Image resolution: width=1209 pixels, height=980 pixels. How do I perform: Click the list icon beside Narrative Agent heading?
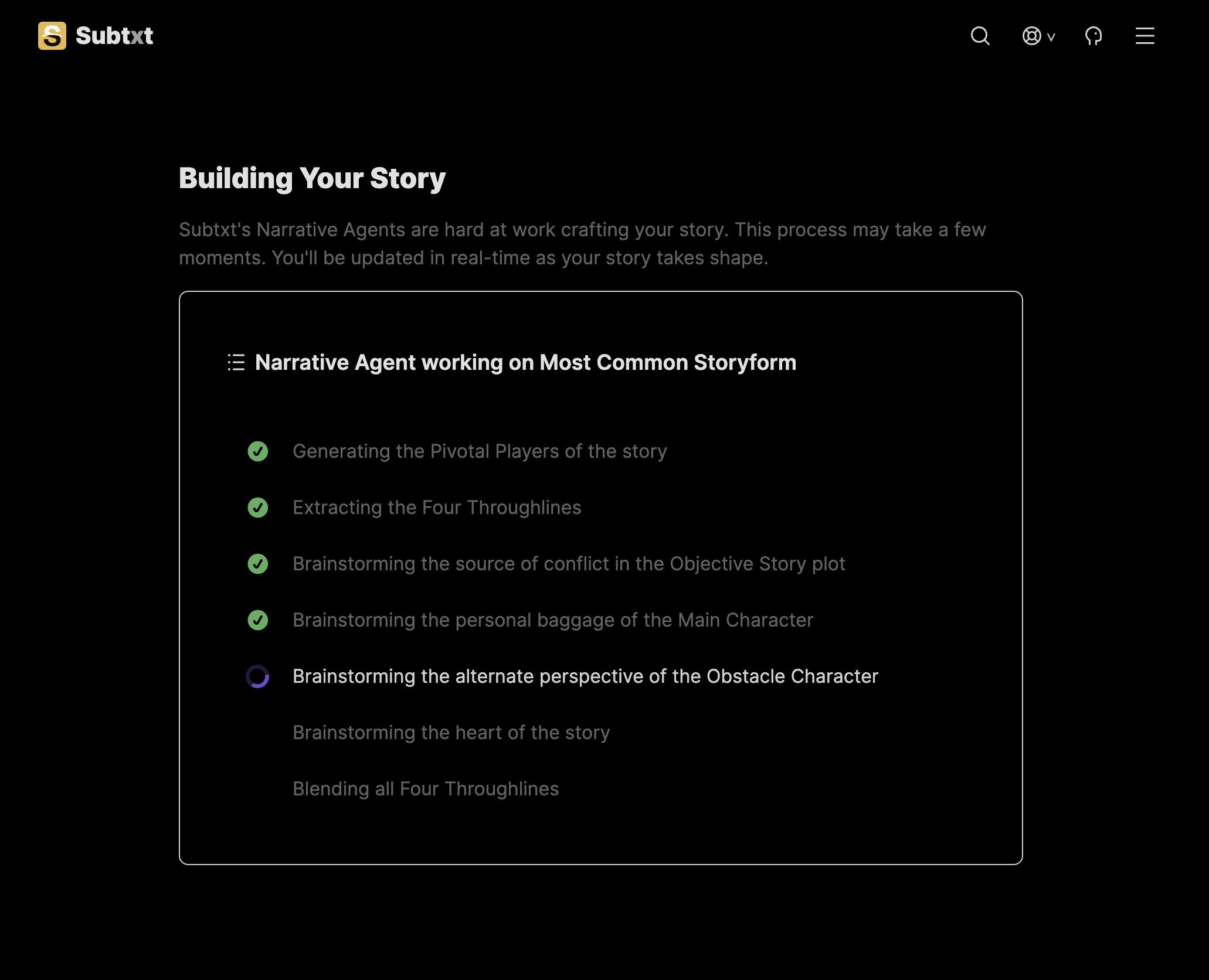point(236,362)
